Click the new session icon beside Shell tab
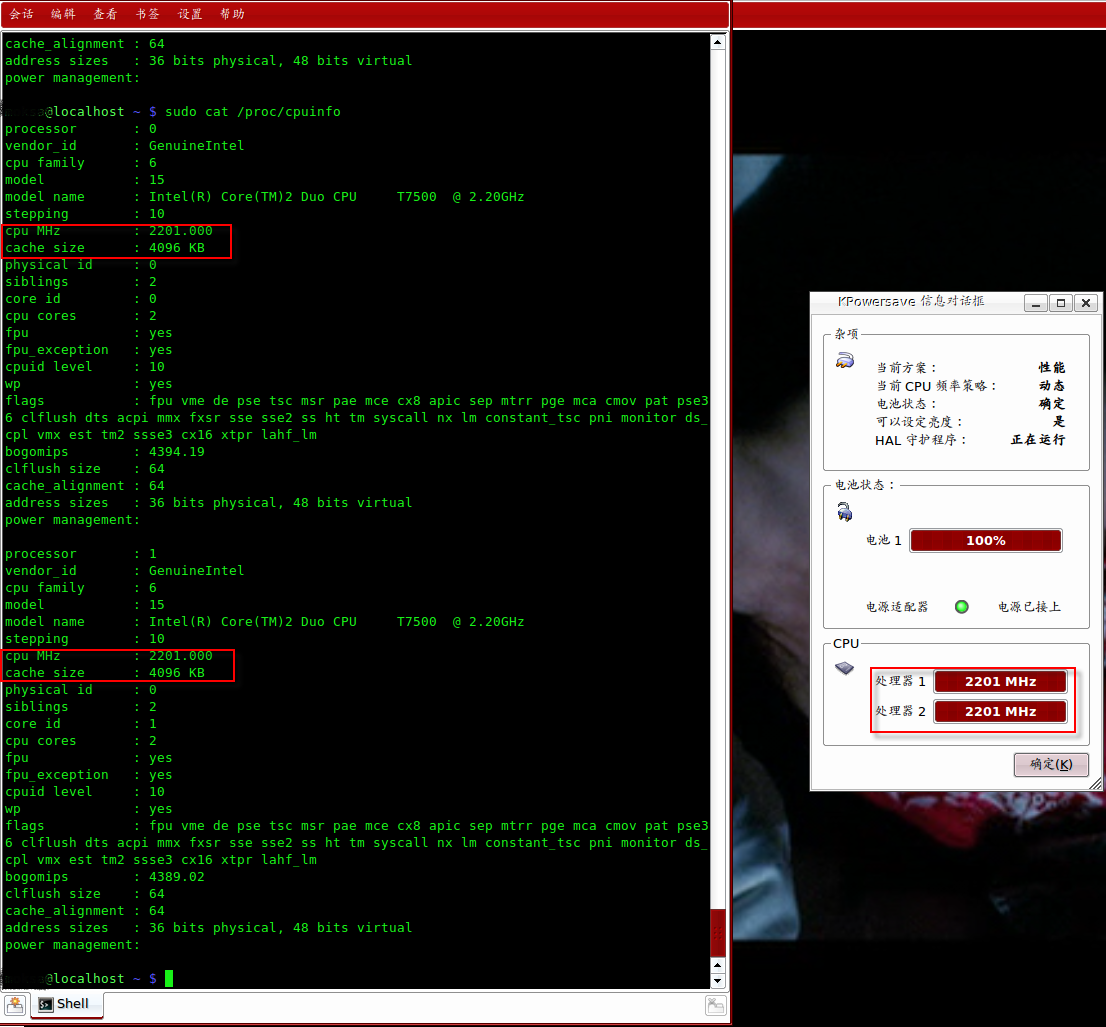 pyautogui.click(x=15, y=1004)
